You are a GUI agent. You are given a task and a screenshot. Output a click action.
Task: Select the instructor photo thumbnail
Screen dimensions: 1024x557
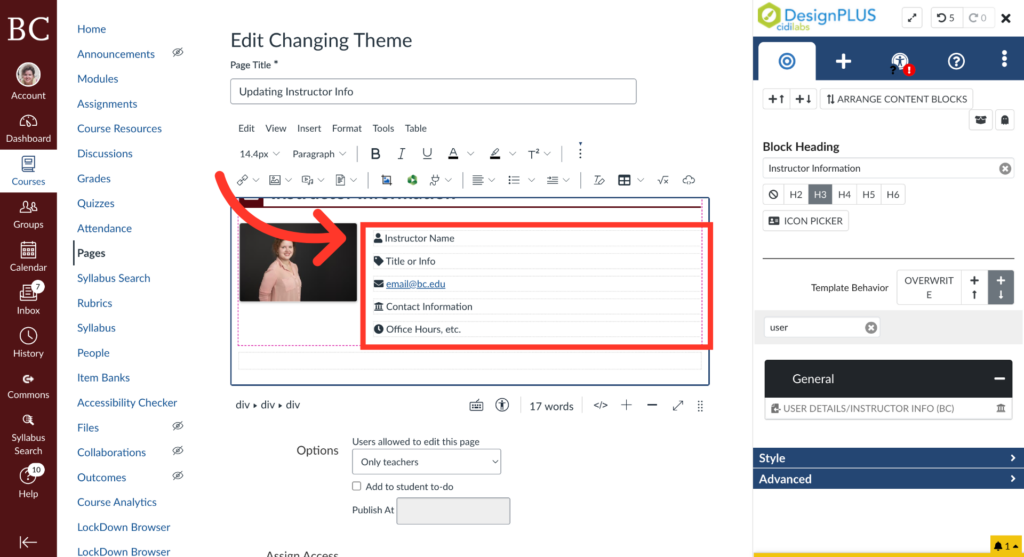coord(298,262)
